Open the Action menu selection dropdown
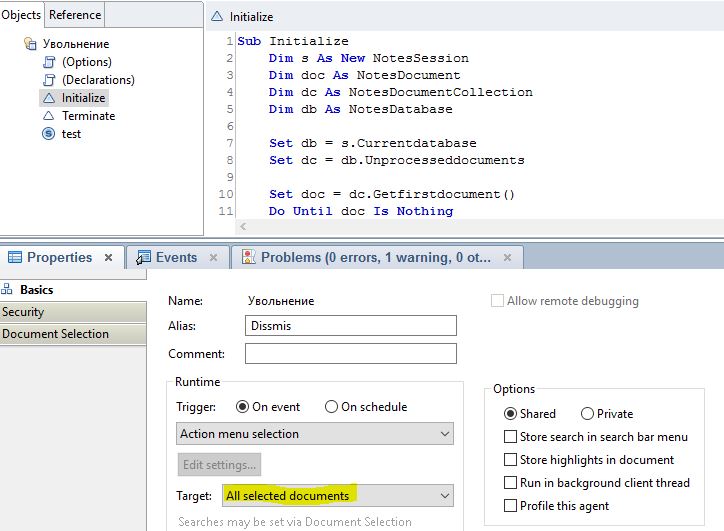 click(x=315, y=434)
